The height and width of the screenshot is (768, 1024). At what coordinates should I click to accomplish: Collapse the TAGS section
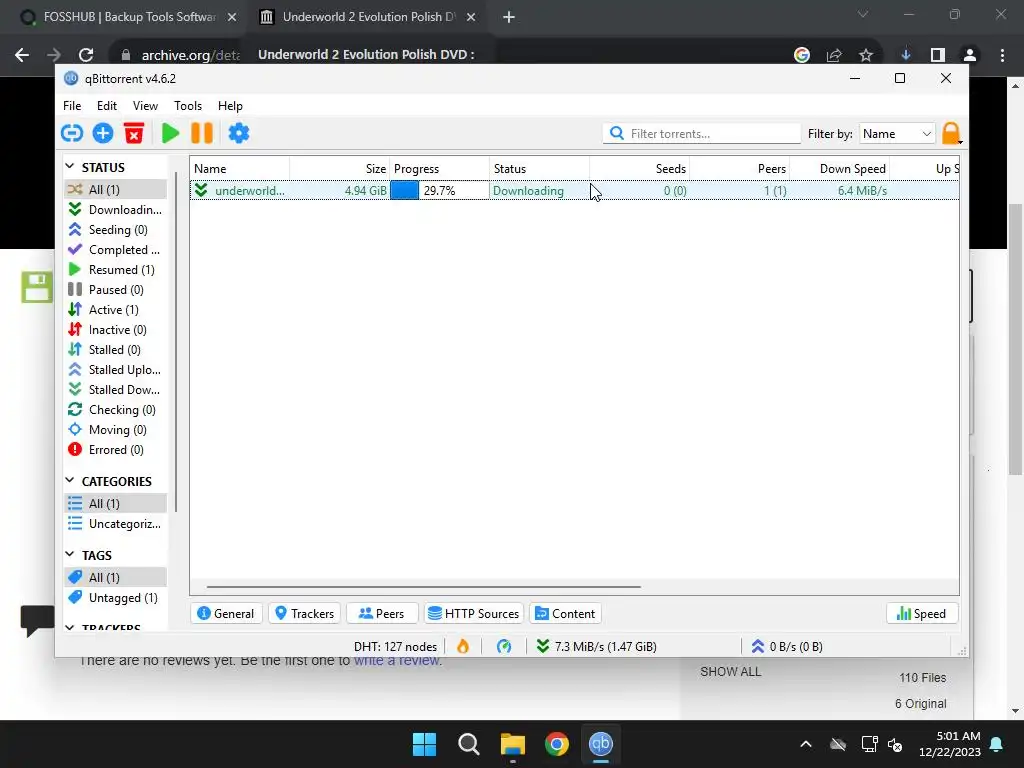[70, 554]
